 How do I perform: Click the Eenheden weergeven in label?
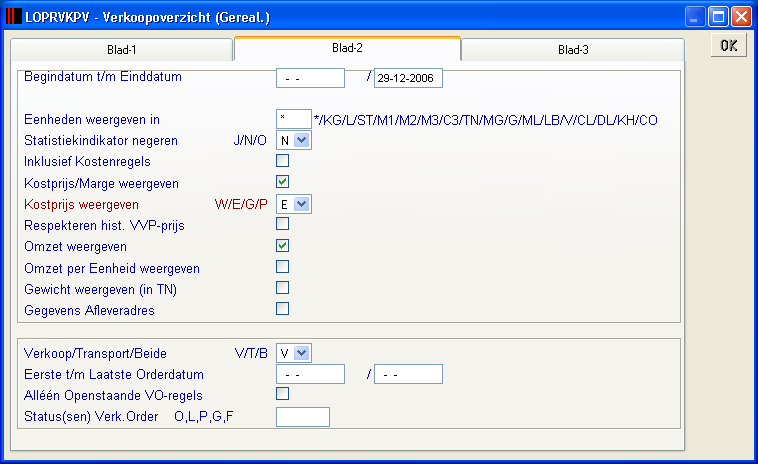pos(92,120)
